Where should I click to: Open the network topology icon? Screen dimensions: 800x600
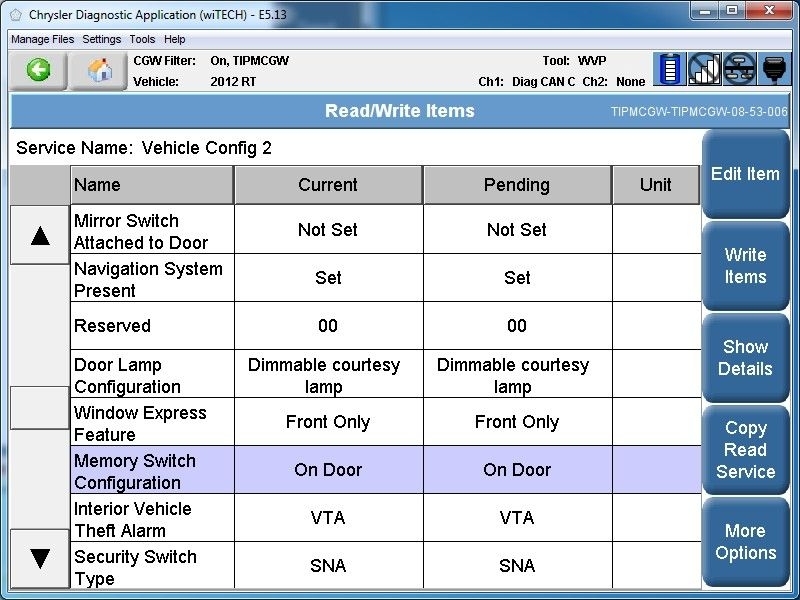coord(739,69)
